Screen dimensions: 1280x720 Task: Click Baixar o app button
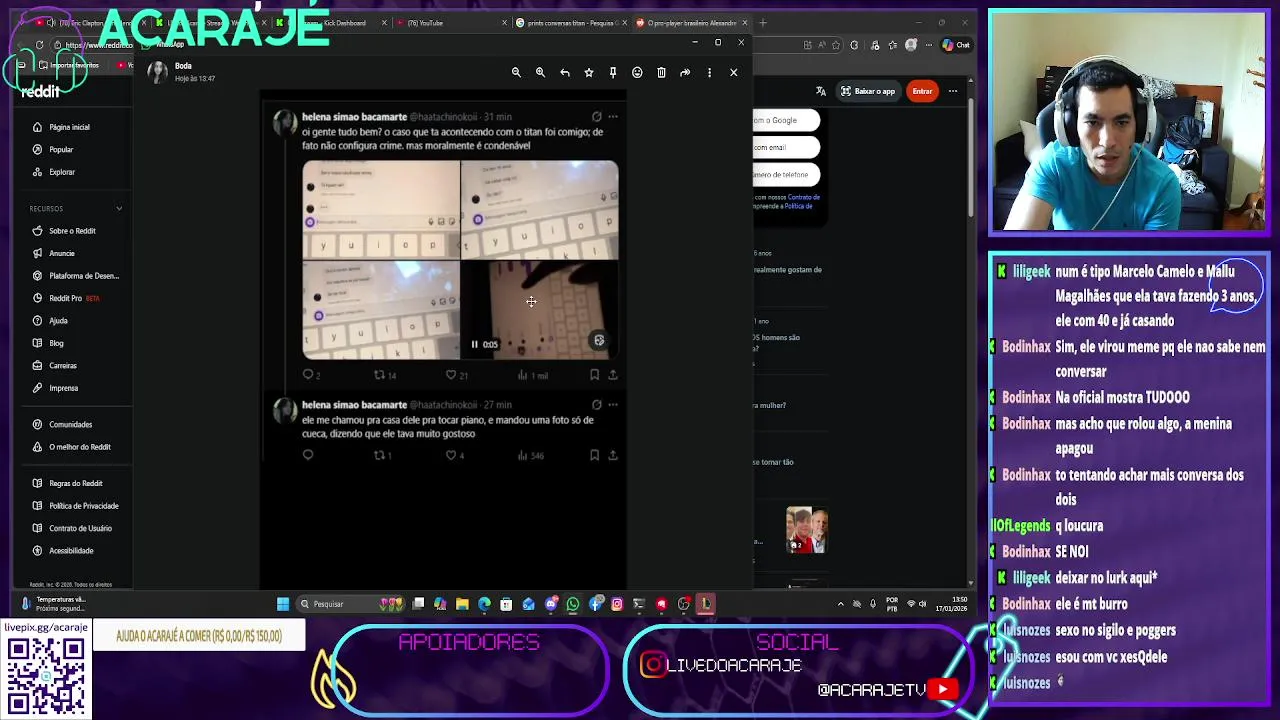tap(868, 91)
